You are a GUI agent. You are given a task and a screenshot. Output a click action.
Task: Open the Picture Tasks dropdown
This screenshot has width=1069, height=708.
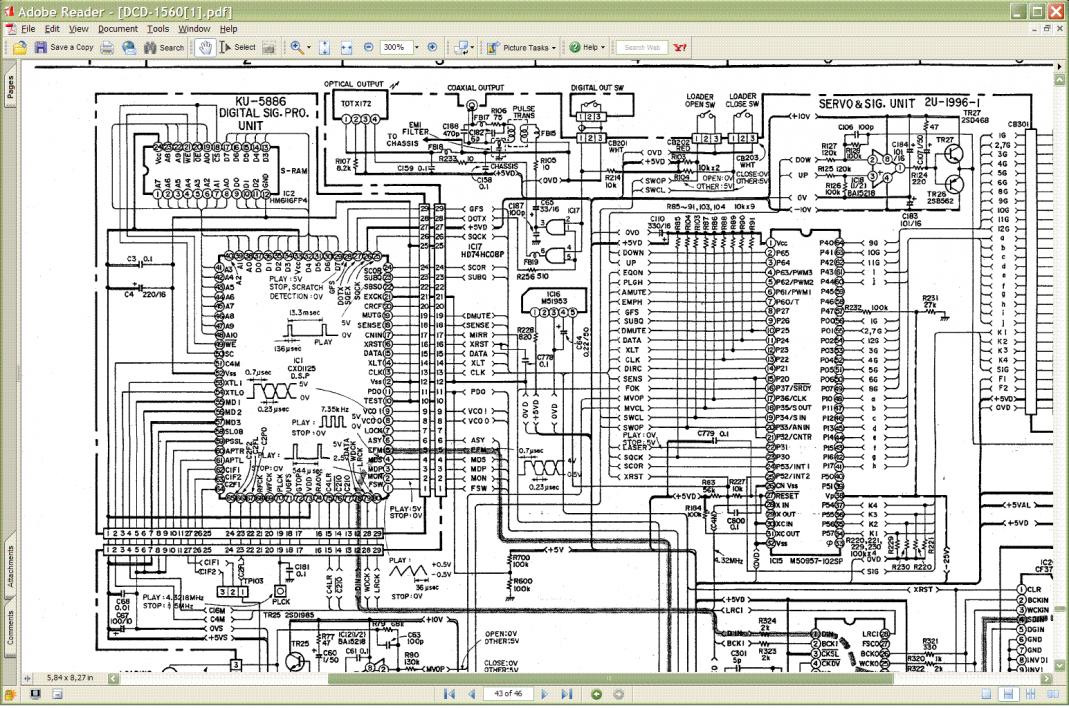(x=522, y=48)
